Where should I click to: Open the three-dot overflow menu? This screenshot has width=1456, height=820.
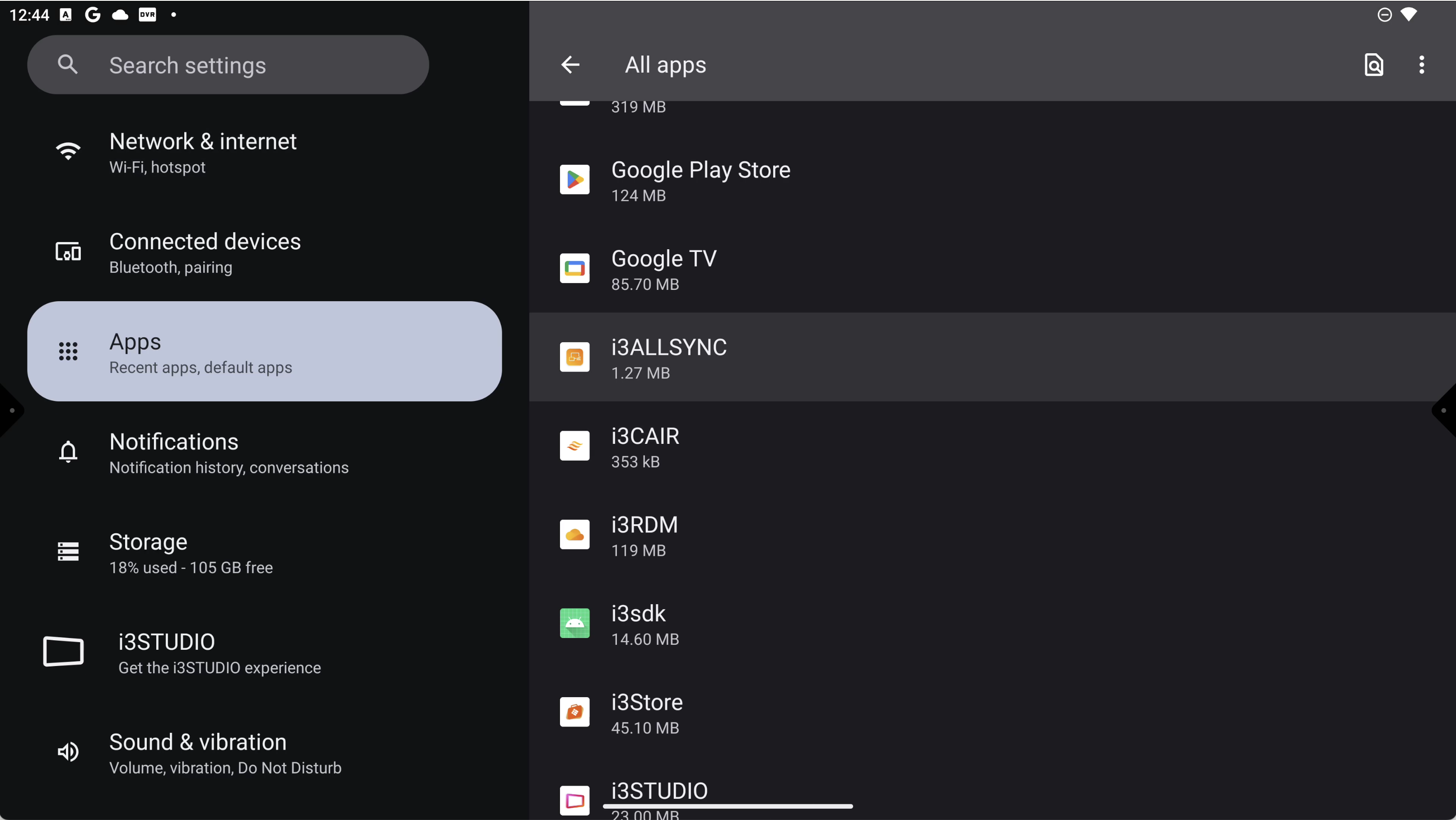(1421, 65)
